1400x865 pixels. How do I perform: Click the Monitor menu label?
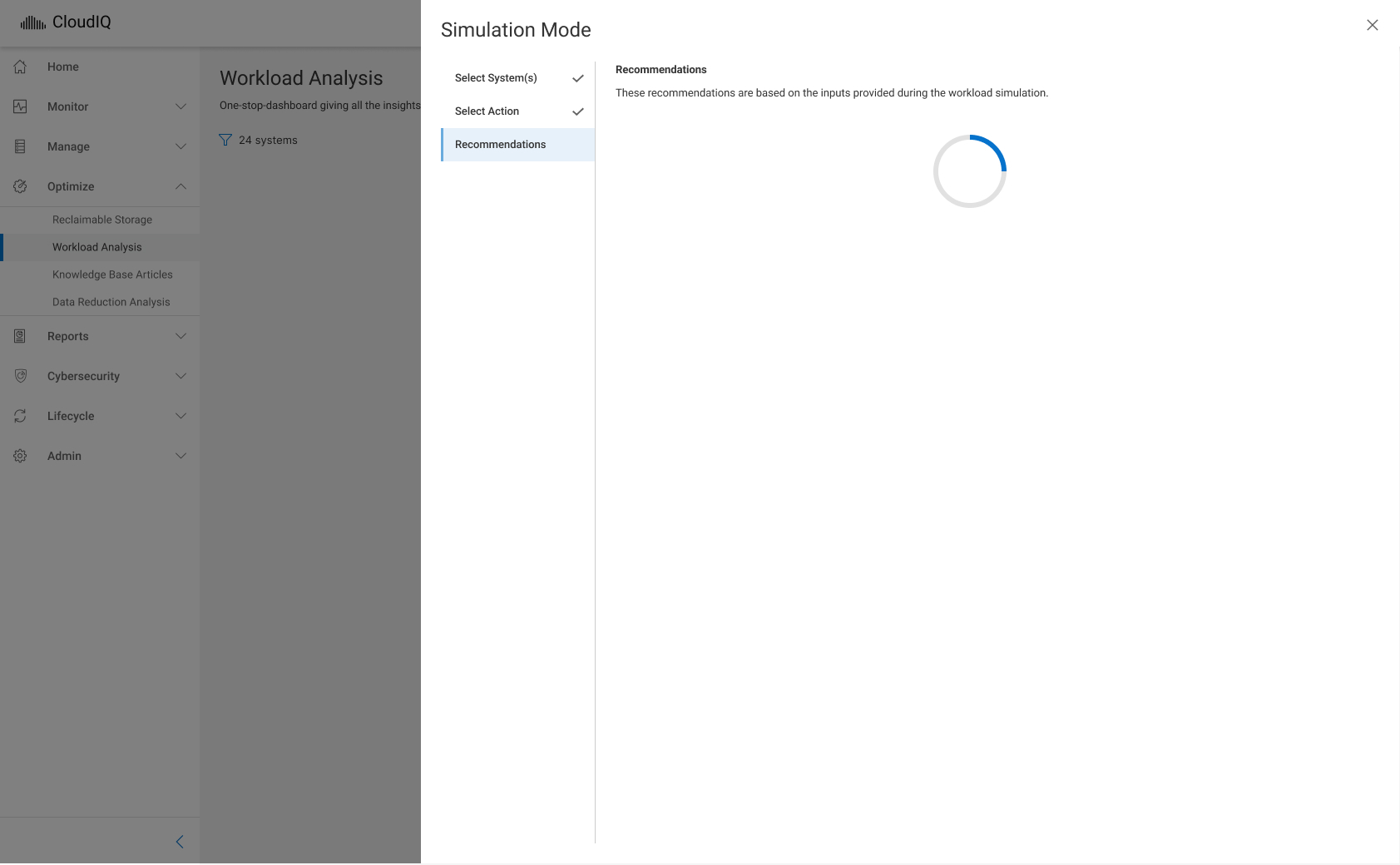[x=67, y=106]
